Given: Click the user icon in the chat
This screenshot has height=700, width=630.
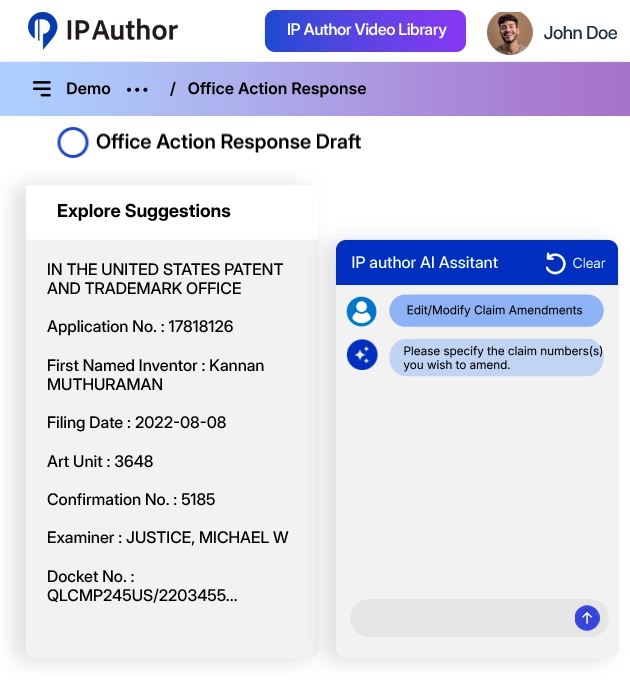Looking at the screenshot, I should [x=361, y=311].
